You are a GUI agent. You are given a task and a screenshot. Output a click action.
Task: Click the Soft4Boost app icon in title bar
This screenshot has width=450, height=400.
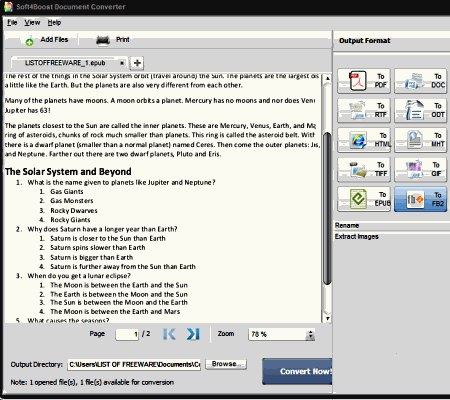8,7
